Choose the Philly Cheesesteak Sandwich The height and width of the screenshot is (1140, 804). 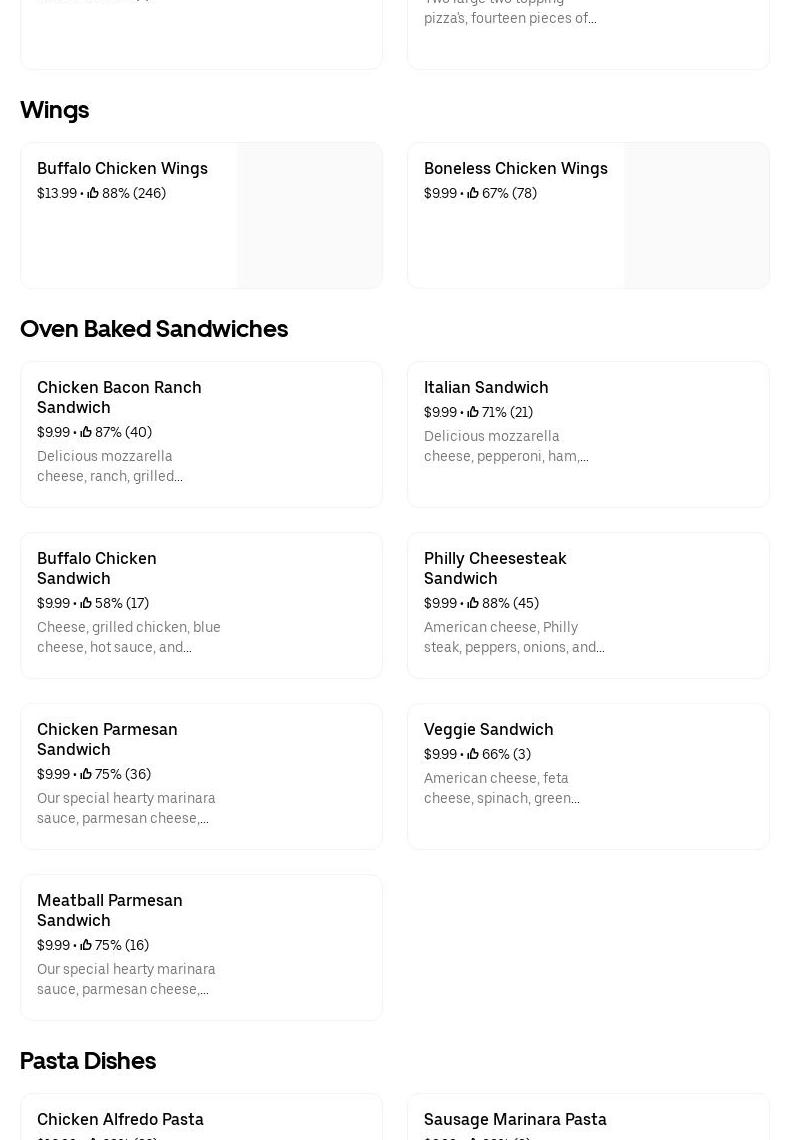[x=495, y=568]
